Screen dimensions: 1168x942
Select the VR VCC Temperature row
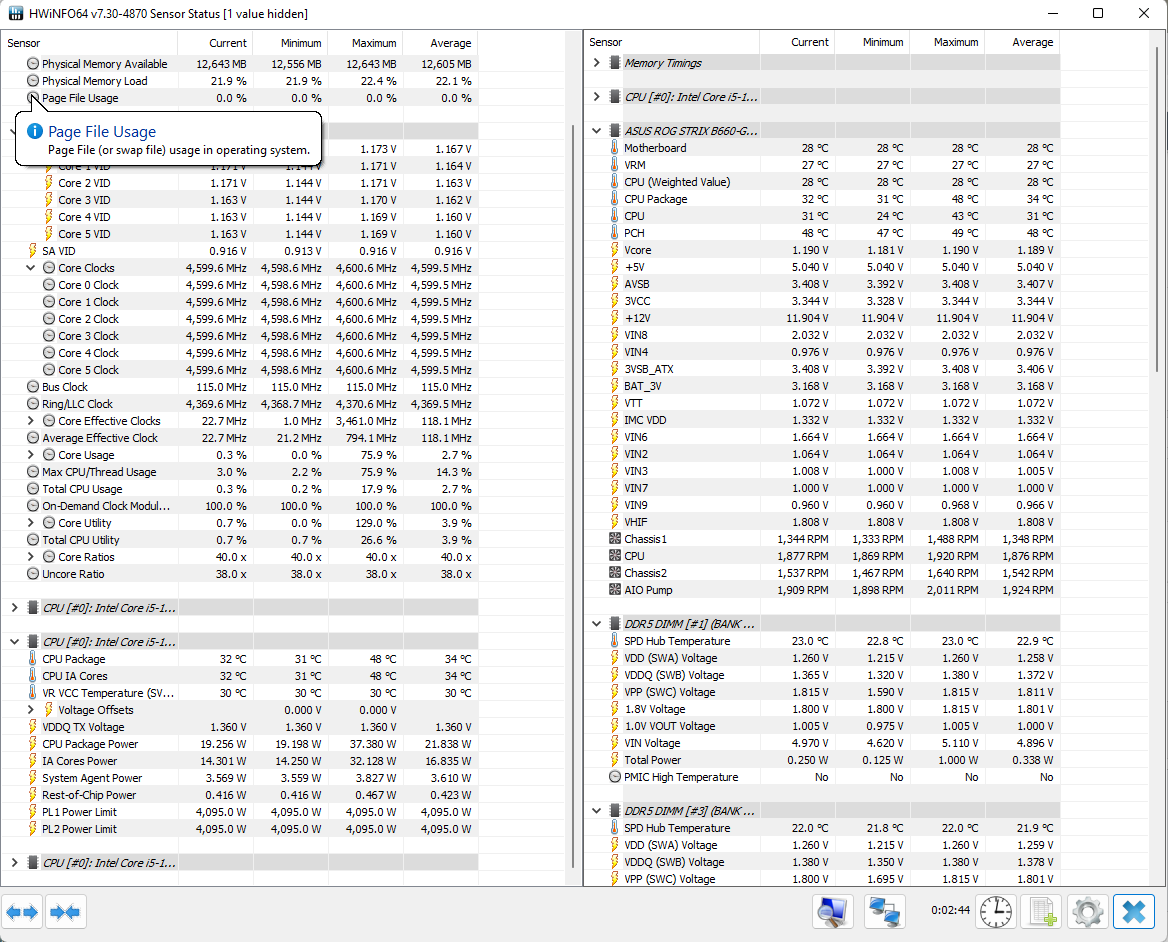[239, 693]
